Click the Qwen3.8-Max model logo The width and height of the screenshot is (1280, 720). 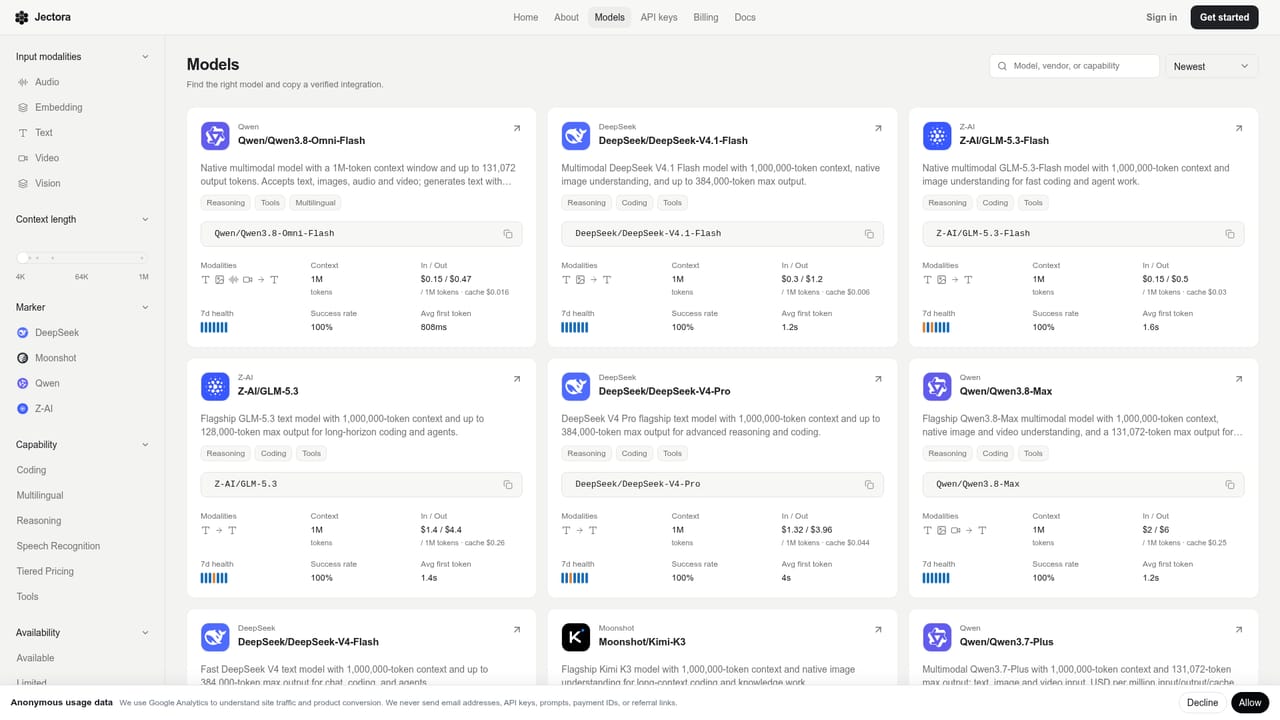point(937,386)
